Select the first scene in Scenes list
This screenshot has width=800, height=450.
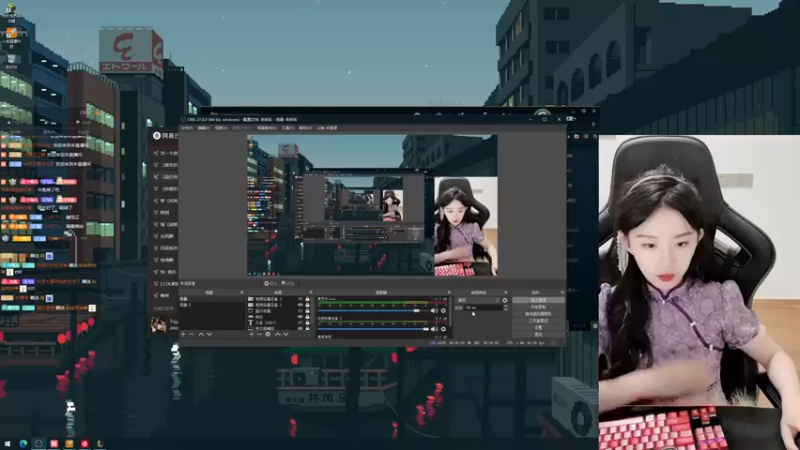212,299
